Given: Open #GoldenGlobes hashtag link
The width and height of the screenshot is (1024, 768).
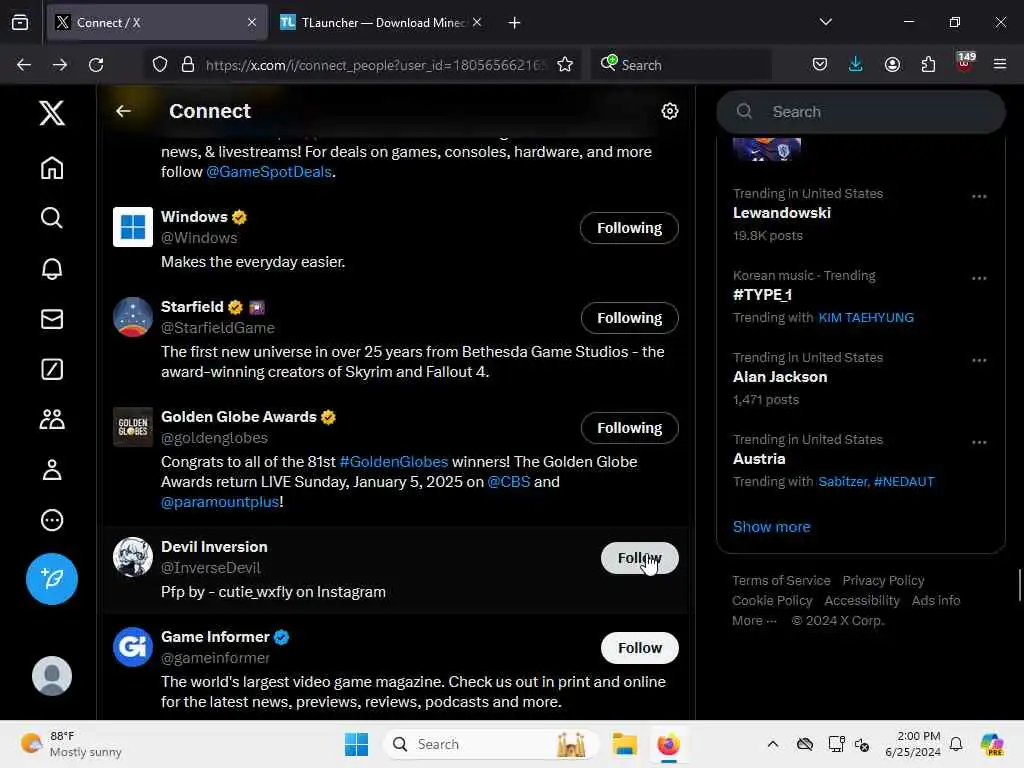Looking at the screenshot, I should click(x=394, y=462).
